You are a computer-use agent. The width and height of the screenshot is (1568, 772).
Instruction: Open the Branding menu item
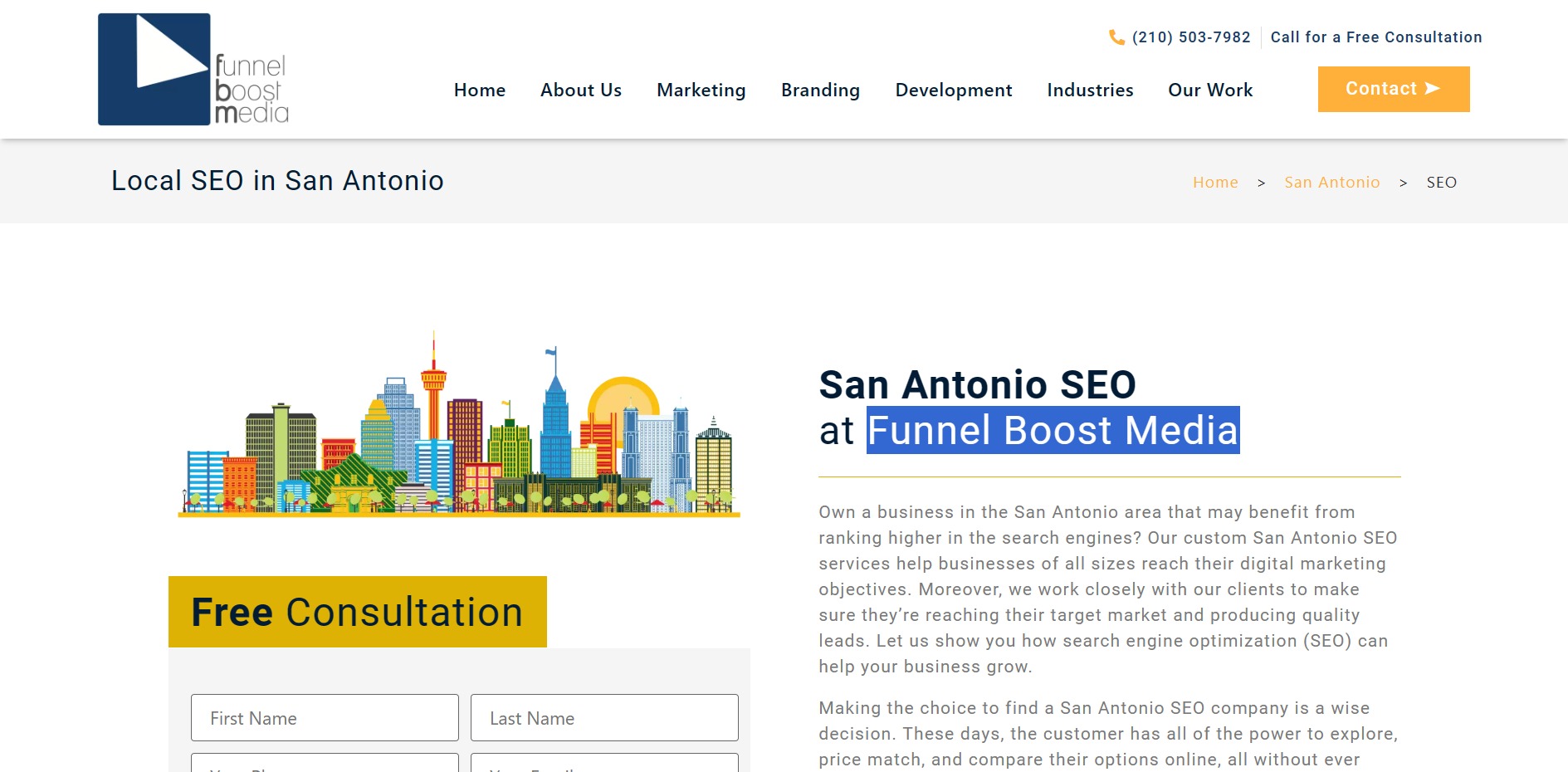(x=820, y=90)
